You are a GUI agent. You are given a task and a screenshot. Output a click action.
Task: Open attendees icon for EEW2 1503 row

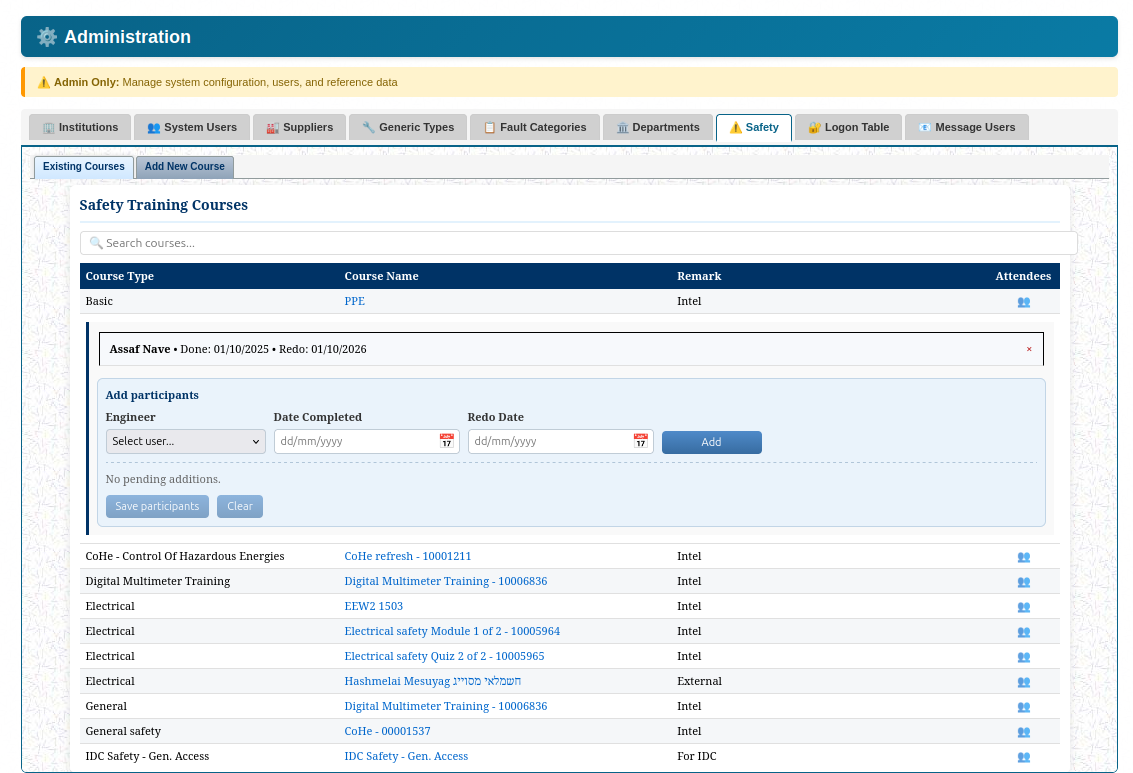pyautogui.click(x=1023, y=606)
